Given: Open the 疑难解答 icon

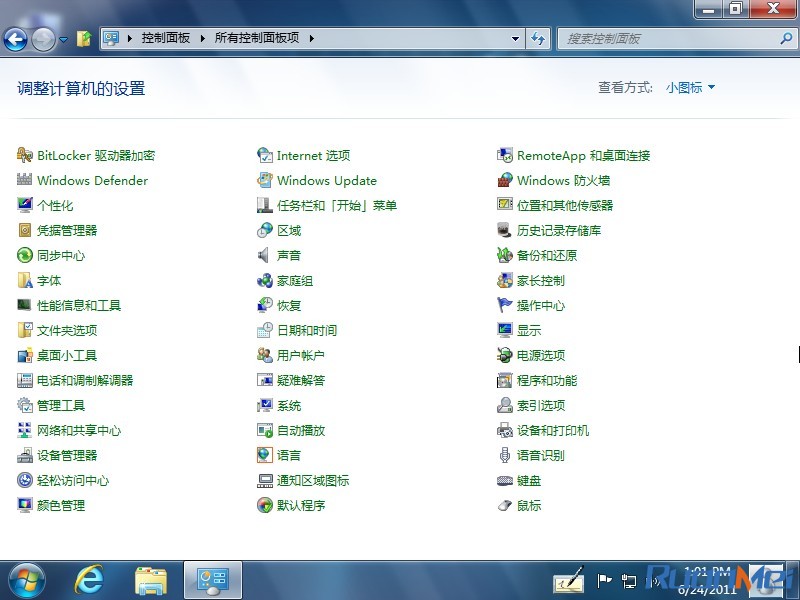Looking at the screenshot, I should [x=265, y=380].
